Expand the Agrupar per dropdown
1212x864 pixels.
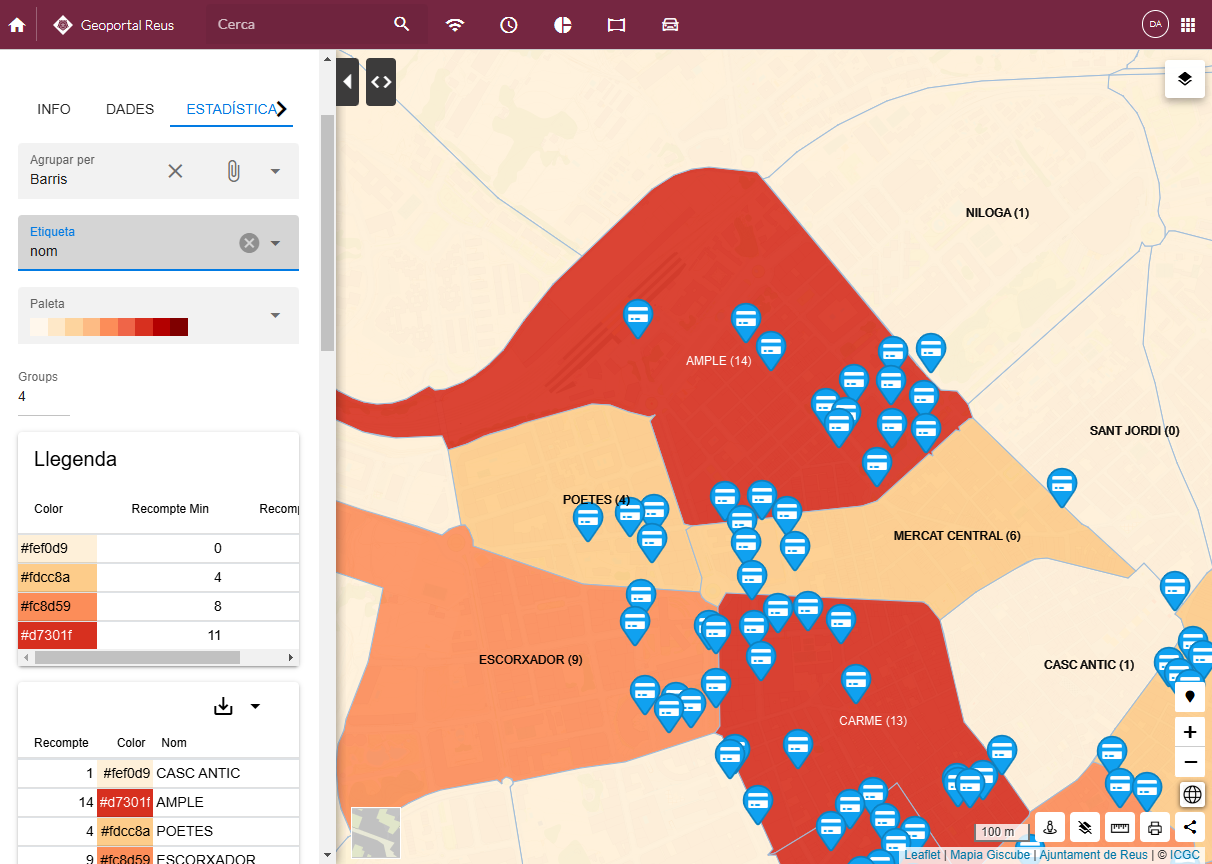click(x=275, y=171)
